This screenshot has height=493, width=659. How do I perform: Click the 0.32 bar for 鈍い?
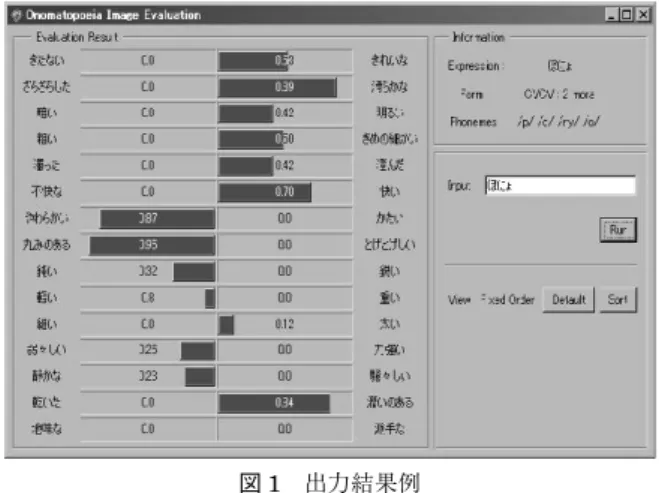[194, 272]
